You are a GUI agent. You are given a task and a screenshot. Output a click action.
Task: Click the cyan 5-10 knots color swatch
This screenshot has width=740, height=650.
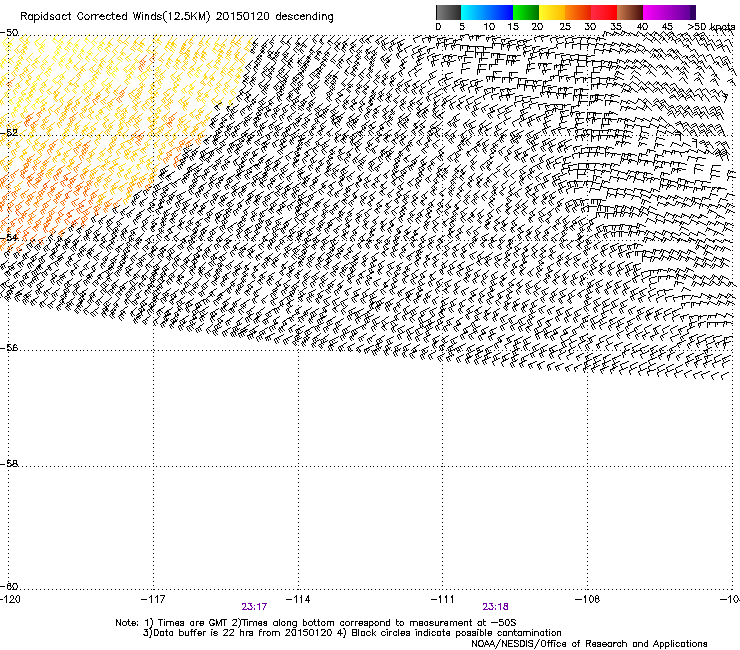tap(474, 12)
